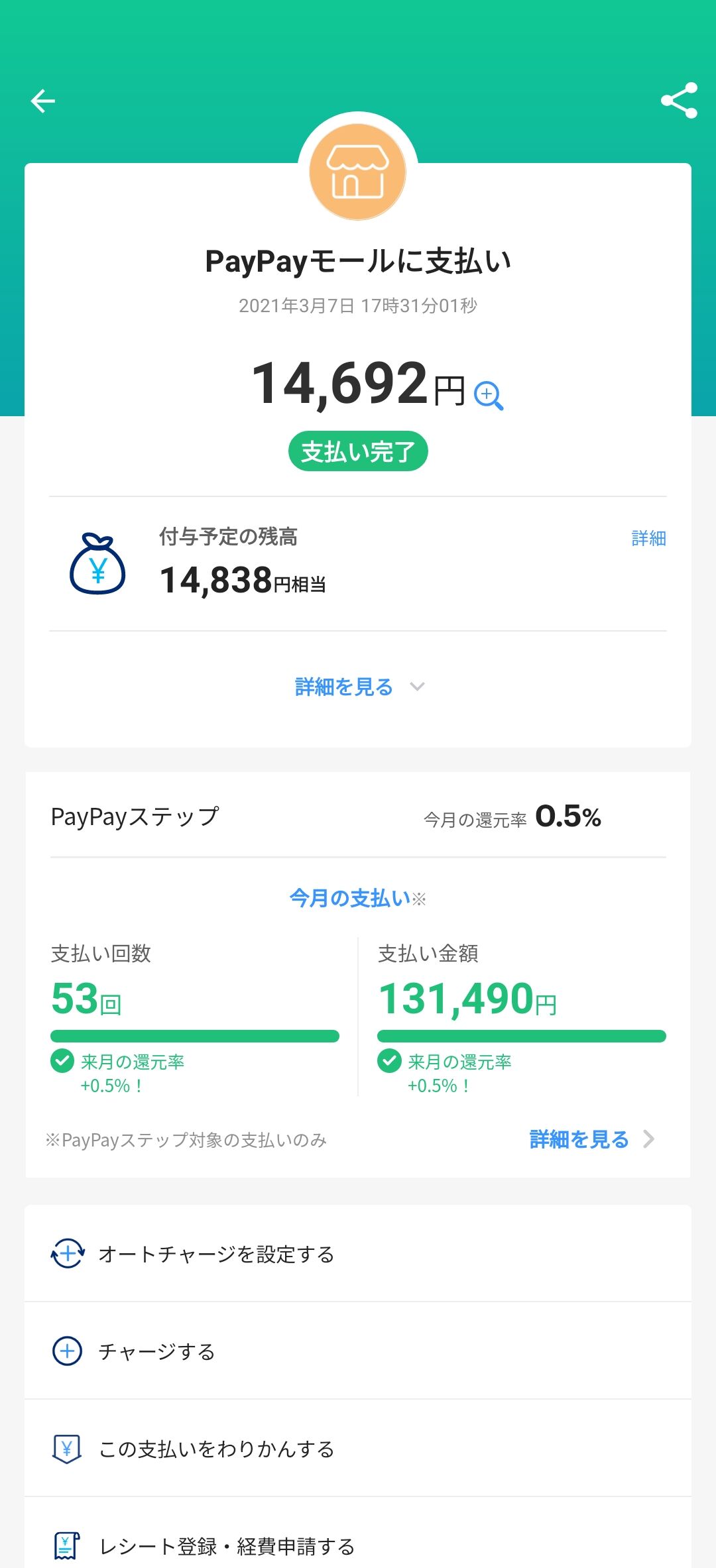Tap the green check under 支払い金額

(x=389, y=1060)
